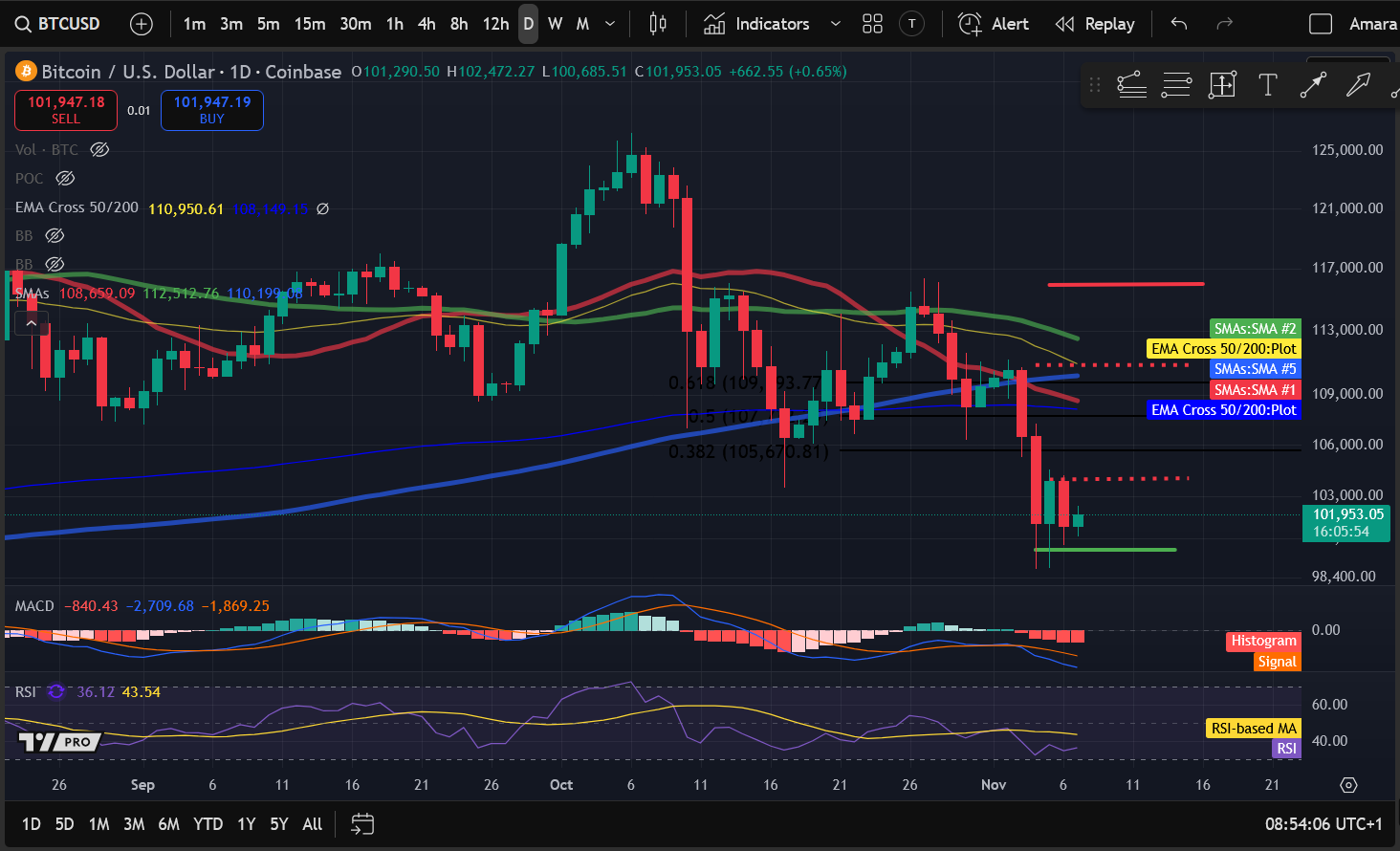Open the multi-chart layout grid icon
This screenshot has height=851, width=1400.
point(871,24)
